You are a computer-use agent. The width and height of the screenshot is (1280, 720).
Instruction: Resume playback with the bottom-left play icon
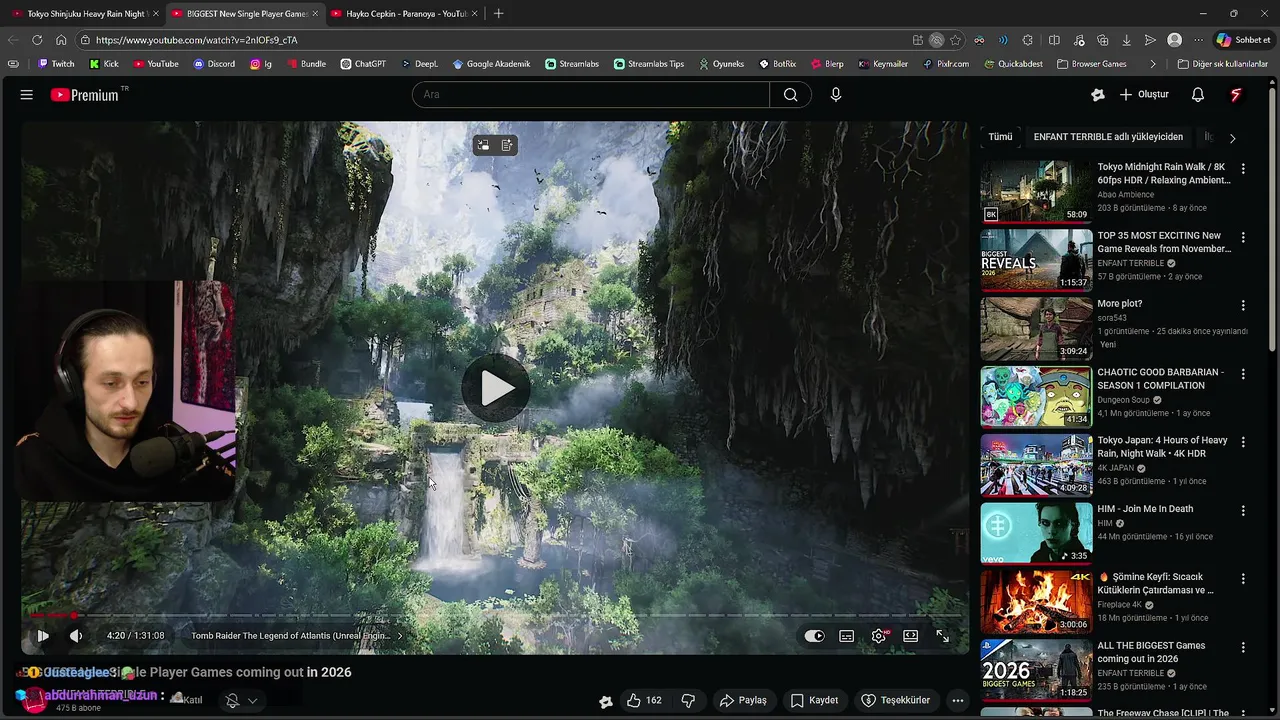43,636
